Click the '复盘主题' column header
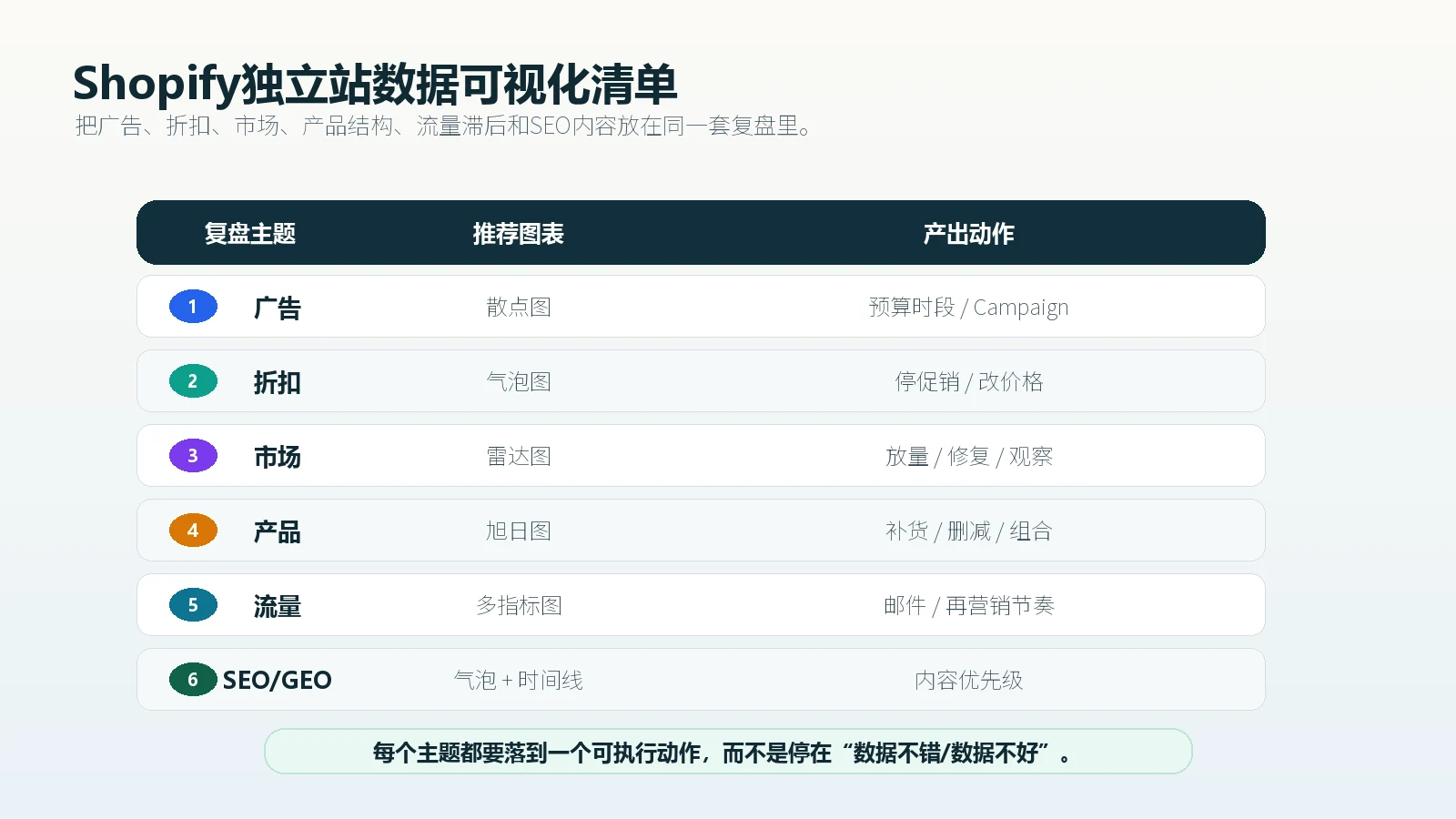This screenshot has height=819, width=1456. (x=250, y=234)
